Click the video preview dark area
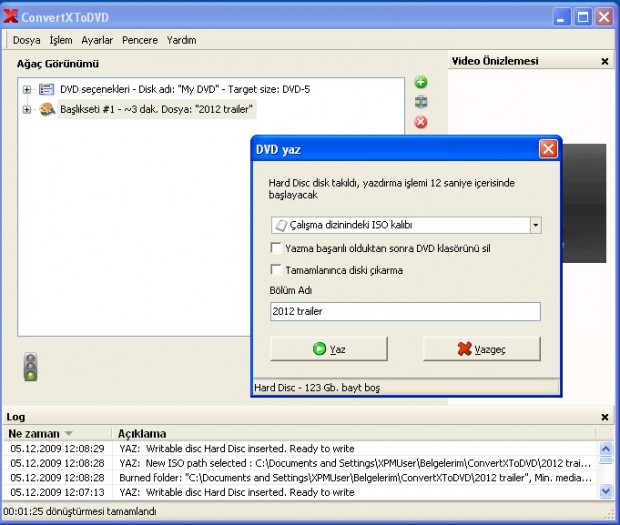 584,203
